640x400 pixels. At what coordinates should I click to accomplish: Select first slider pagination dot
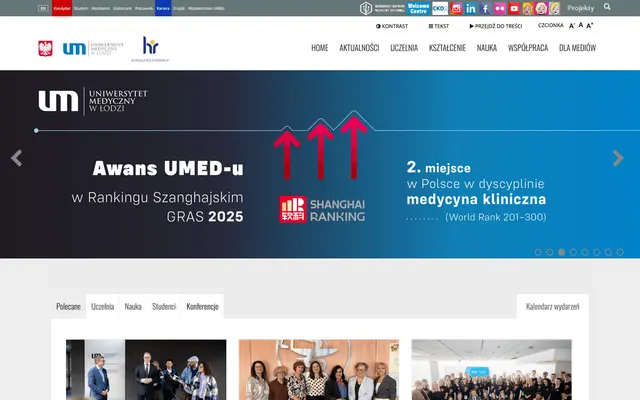click(538, 252)
